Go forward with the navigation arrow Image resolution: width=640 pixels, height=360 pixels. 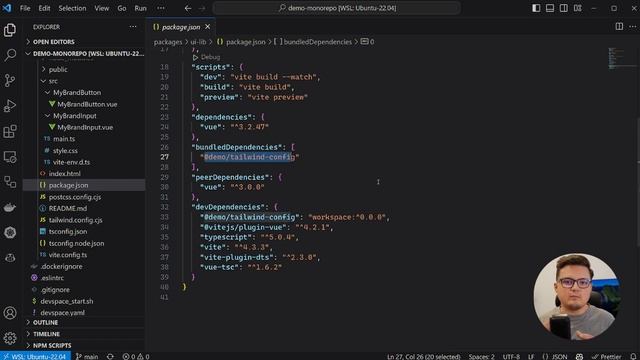pyautogui.click(x=202, y=8)
